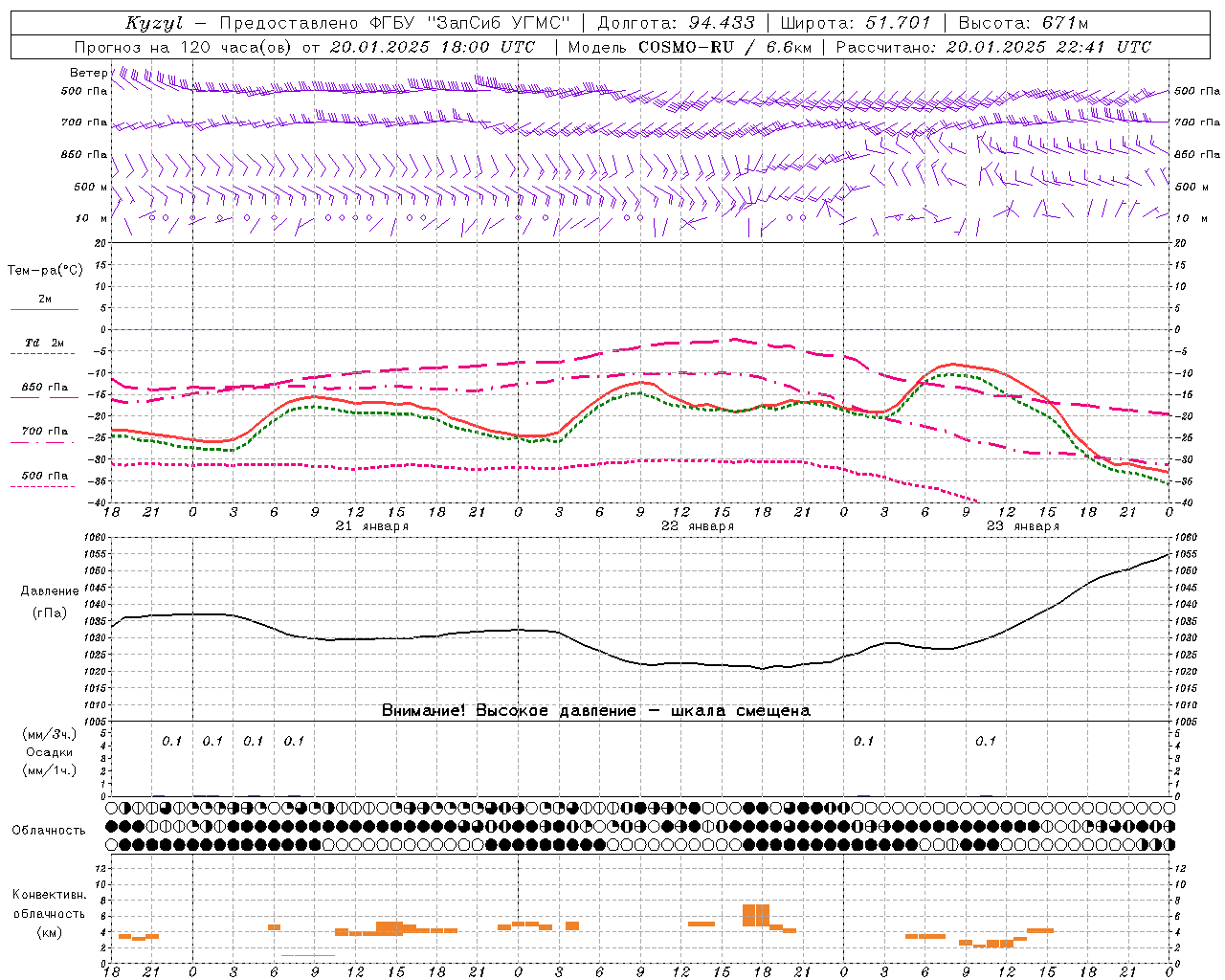The image size is (1225, 980).
Task: Click the "Конвективн." convective cloud label
Action: (49, 895)
